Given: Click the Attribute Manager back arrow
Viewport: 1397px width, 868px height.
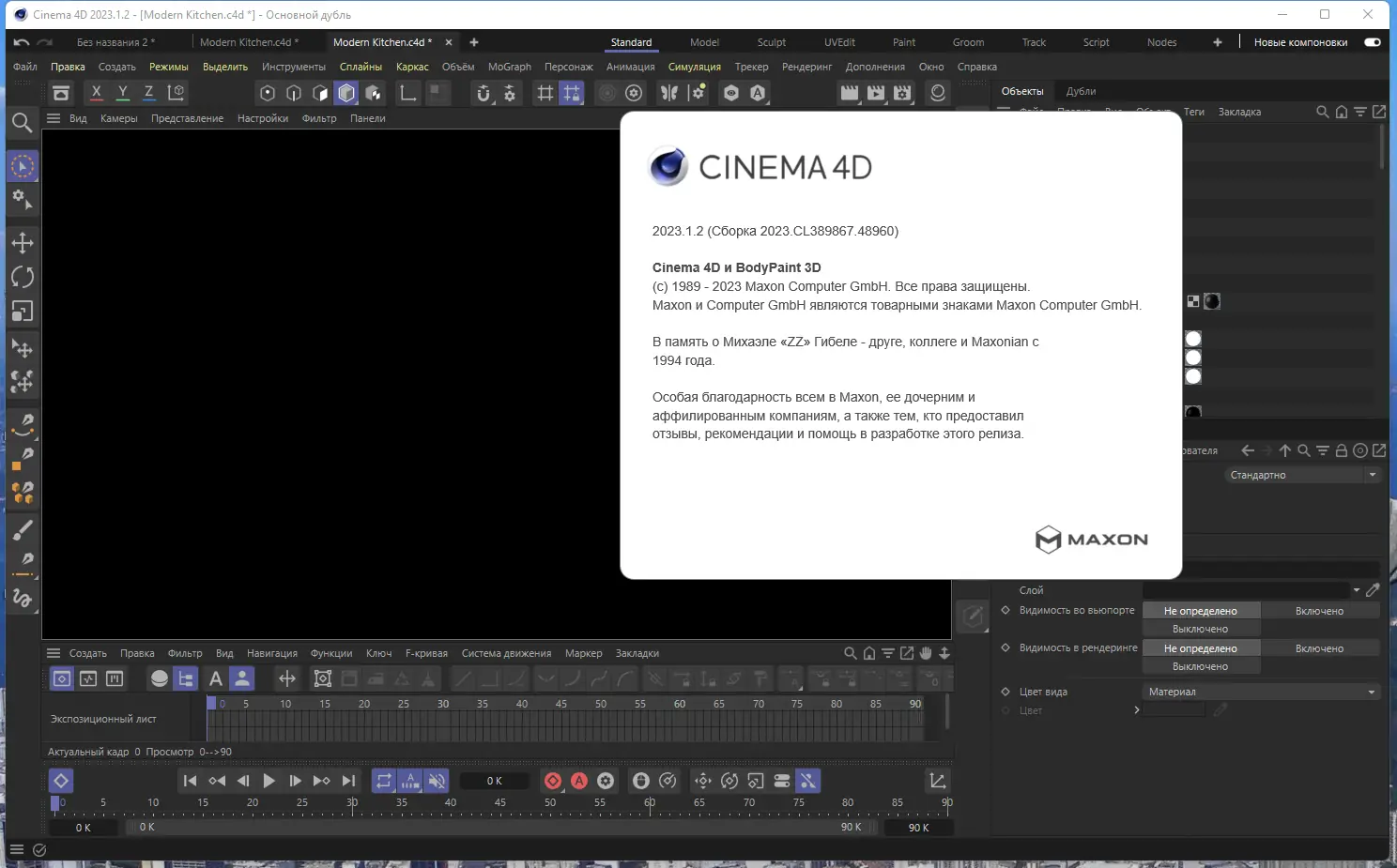Looking at the screenshot, I should point(1248,450).
